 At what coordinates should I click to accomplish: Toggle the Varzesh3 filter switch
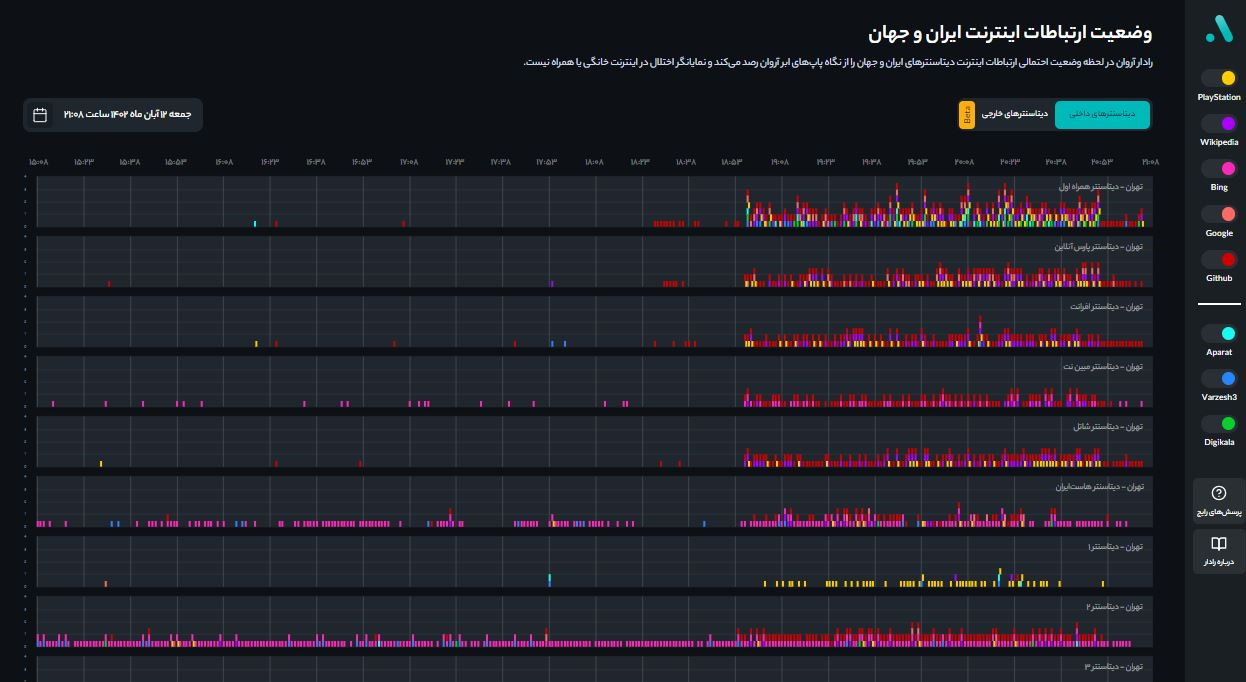click(x=1219, y=378)
